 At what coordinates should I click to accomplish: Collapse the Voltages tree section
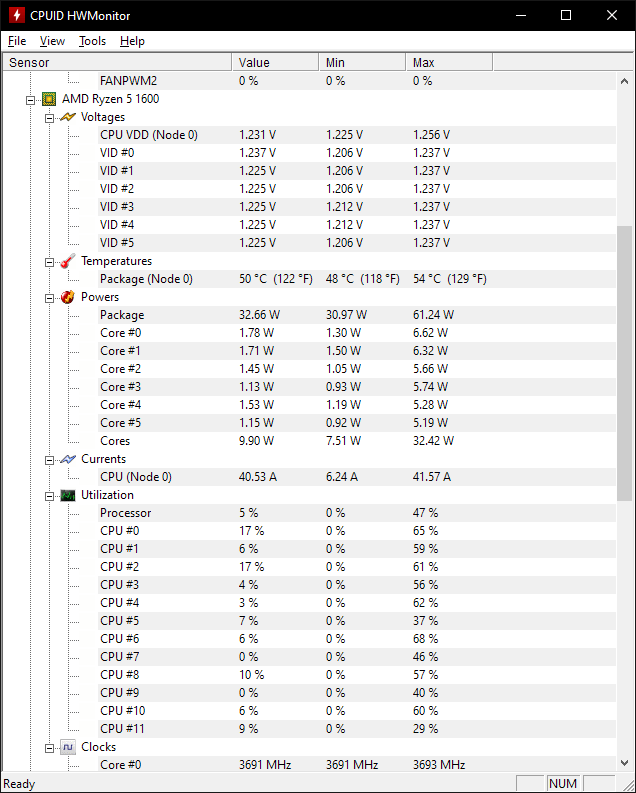50,117
